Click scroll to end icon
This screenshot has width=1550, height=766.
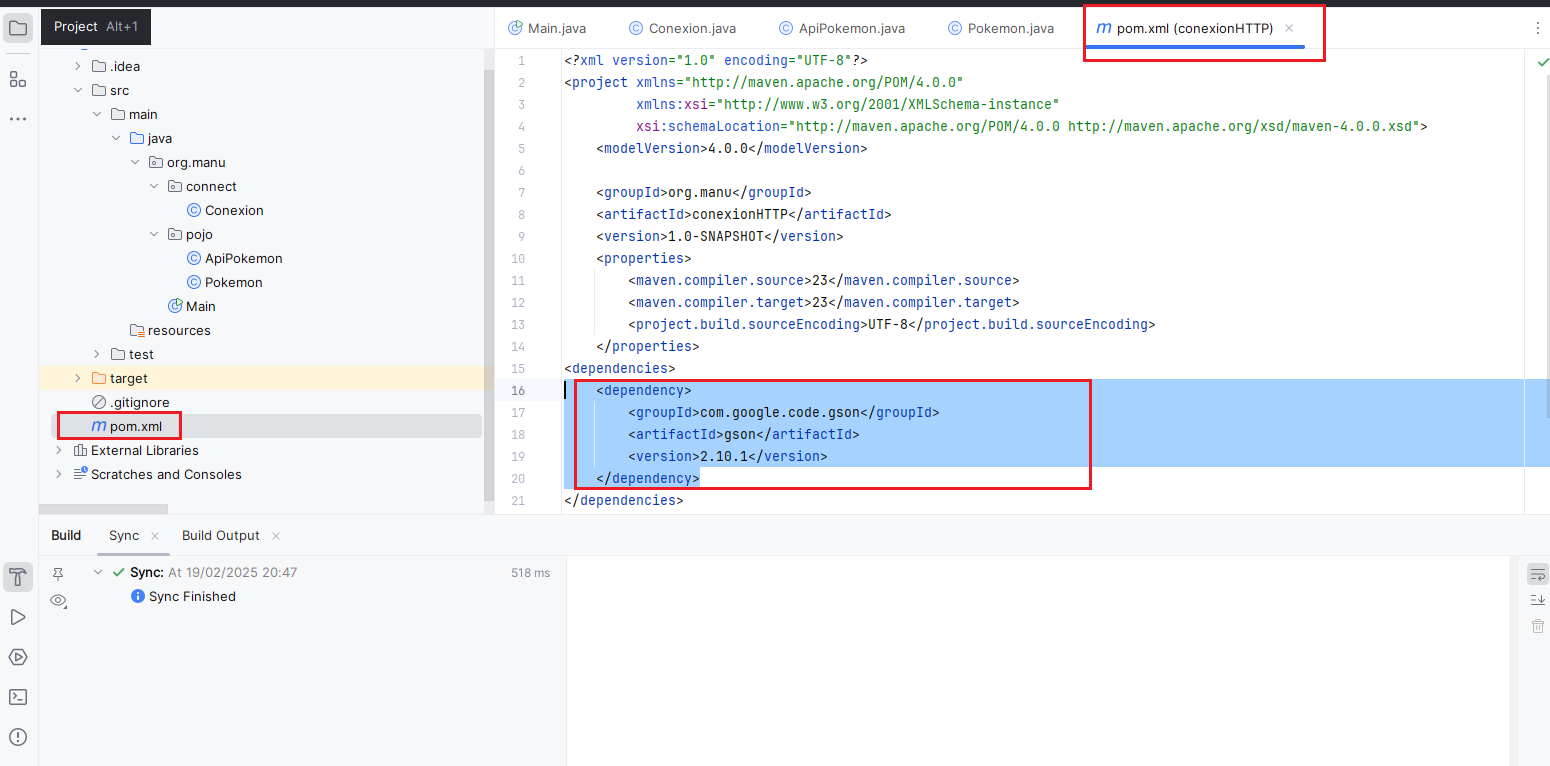tap(1538, 599)
